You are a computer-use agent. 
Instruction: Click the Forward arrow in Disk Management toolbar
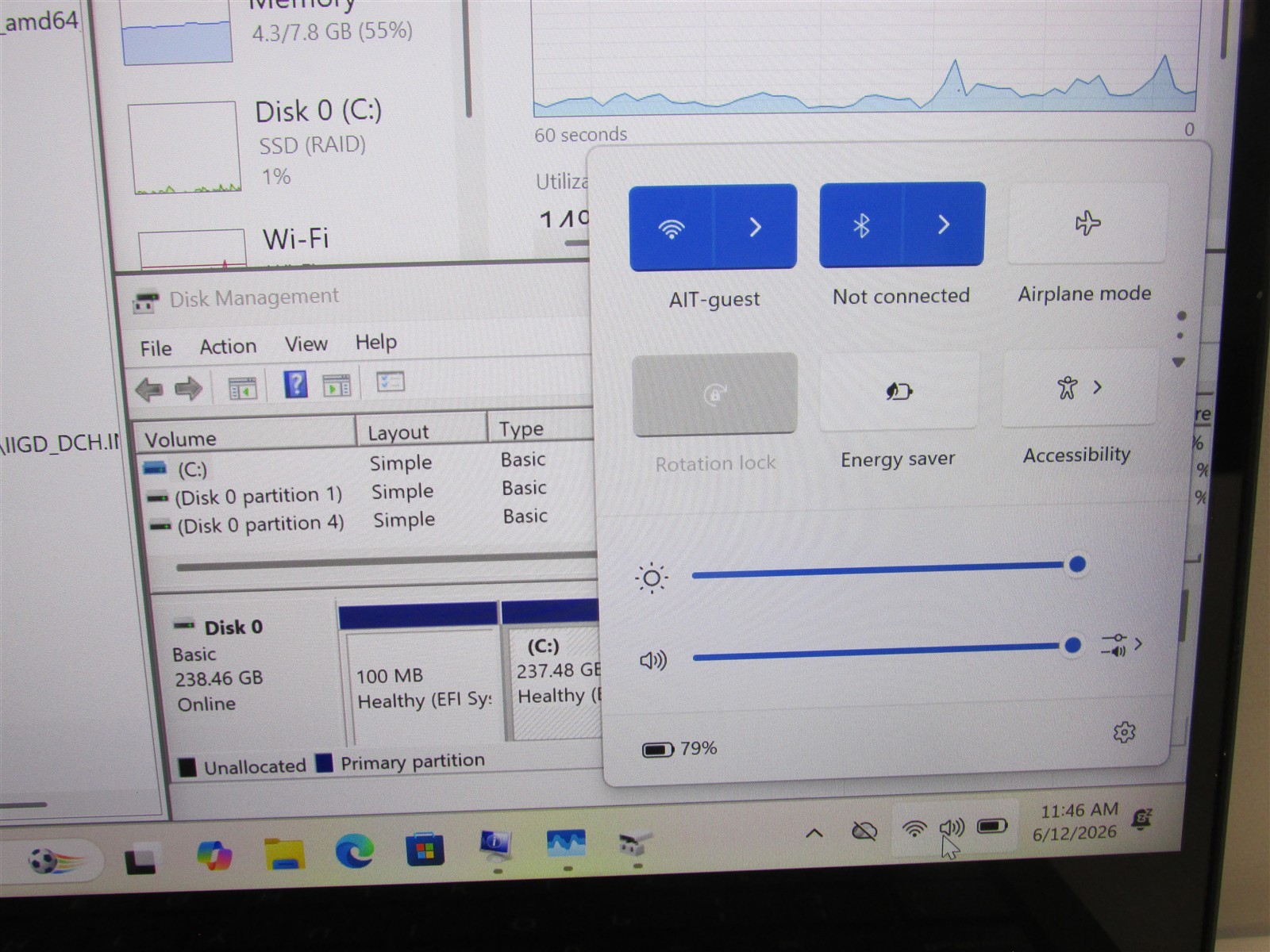188,389
